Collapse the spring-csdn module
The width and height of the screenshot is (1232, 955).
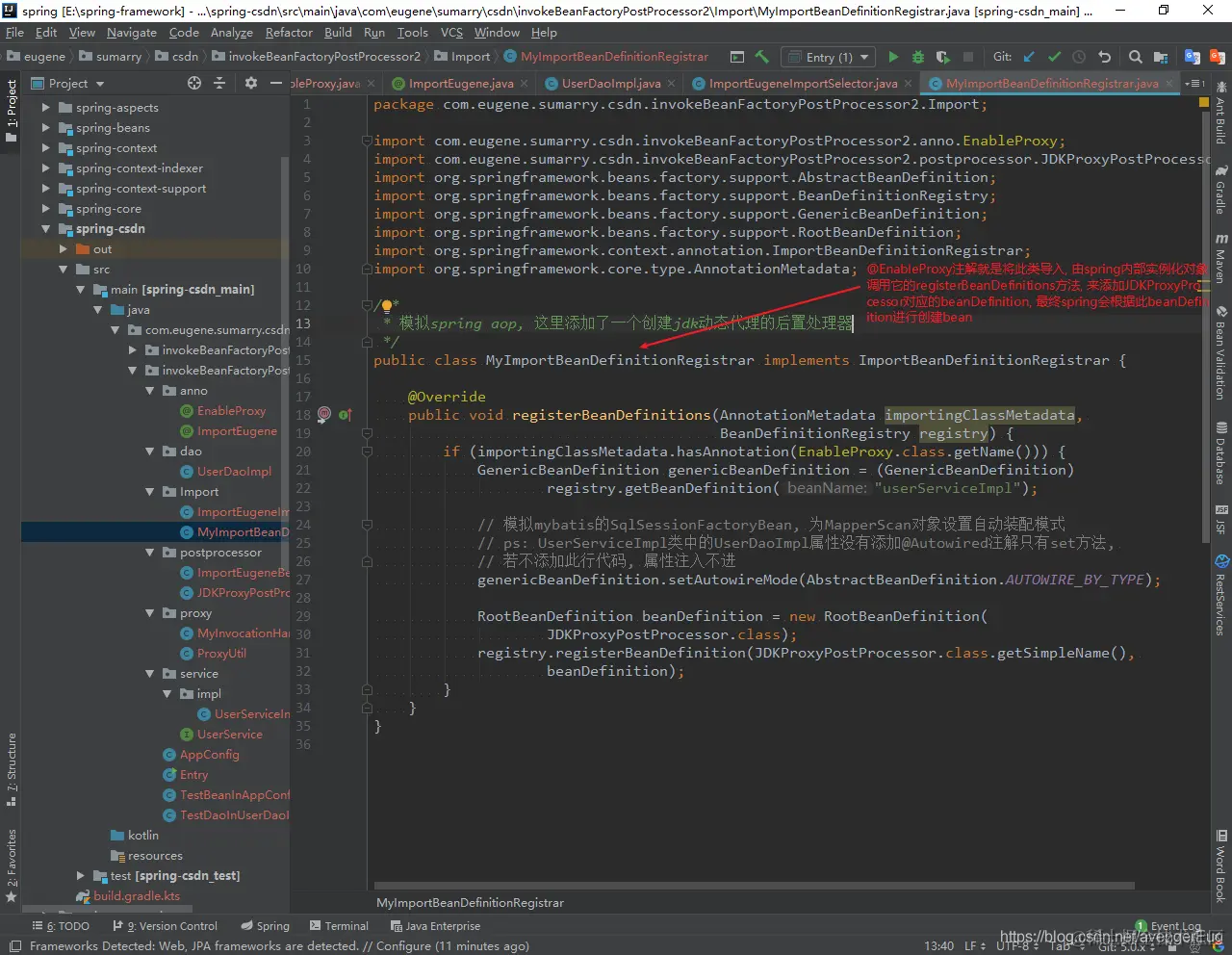pyautogui.click(x=46, y=228)
